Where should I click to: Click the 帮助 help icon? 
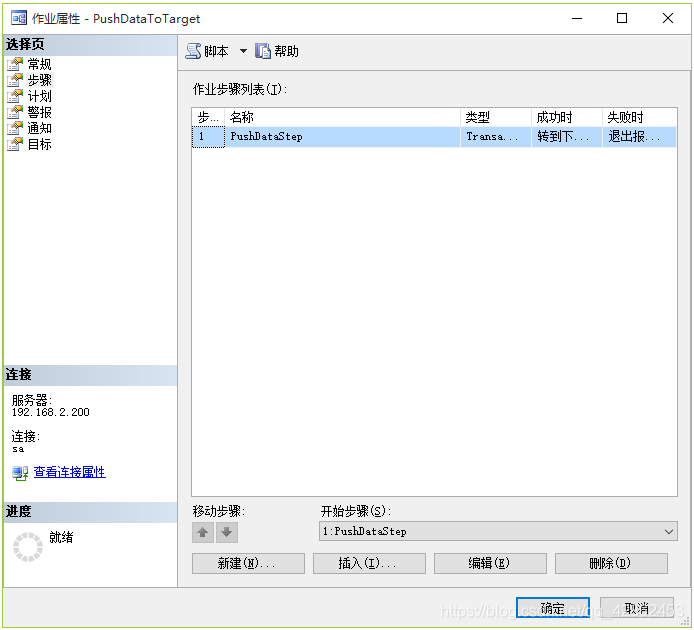(262, 51)
